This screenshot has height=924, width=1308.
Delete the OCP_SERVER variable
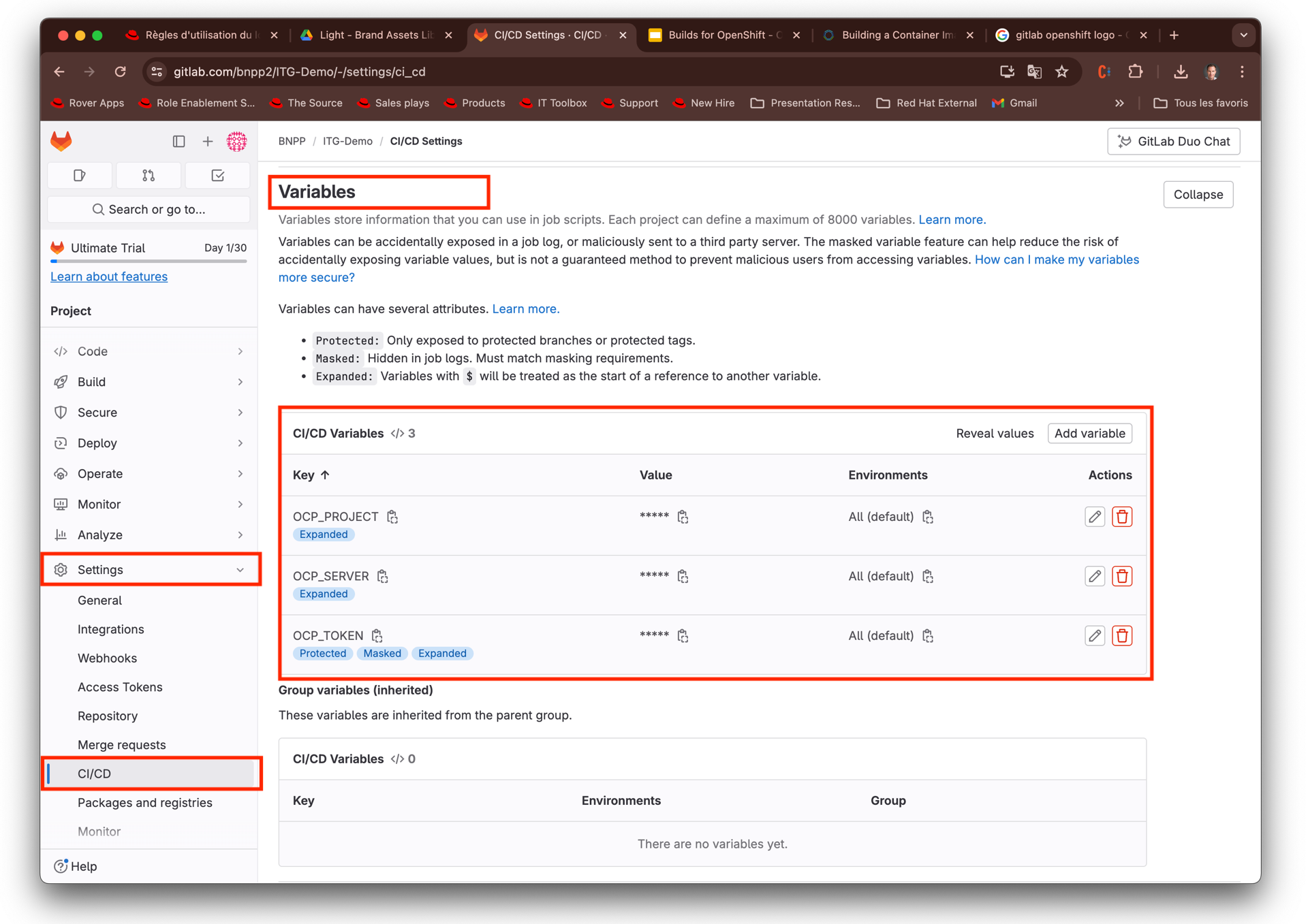coord(1122,576)
